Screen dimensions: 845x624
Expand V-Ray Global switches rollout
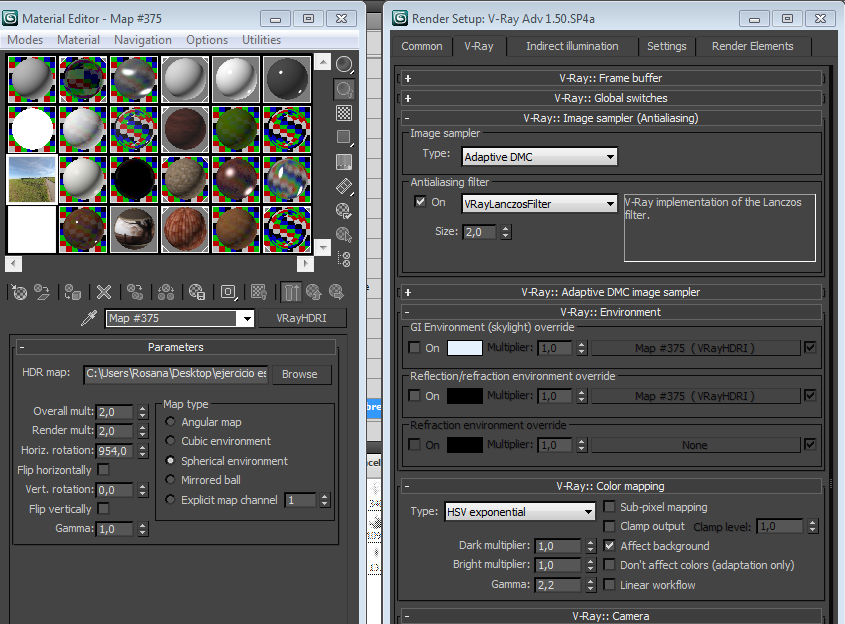point(610,98)
